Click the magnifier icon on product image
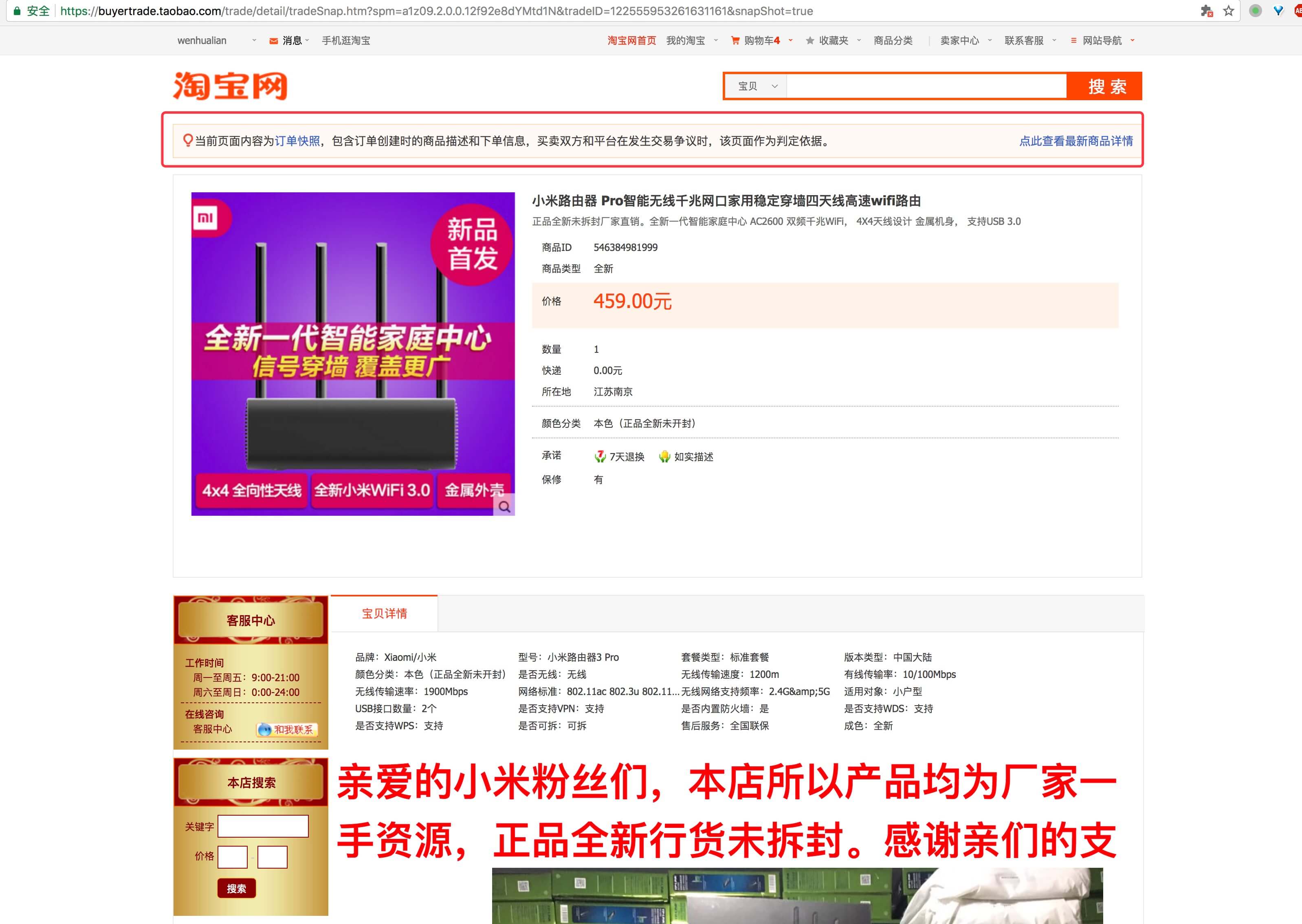This screenshot has height=924, width=1302. tap(504, 506)
